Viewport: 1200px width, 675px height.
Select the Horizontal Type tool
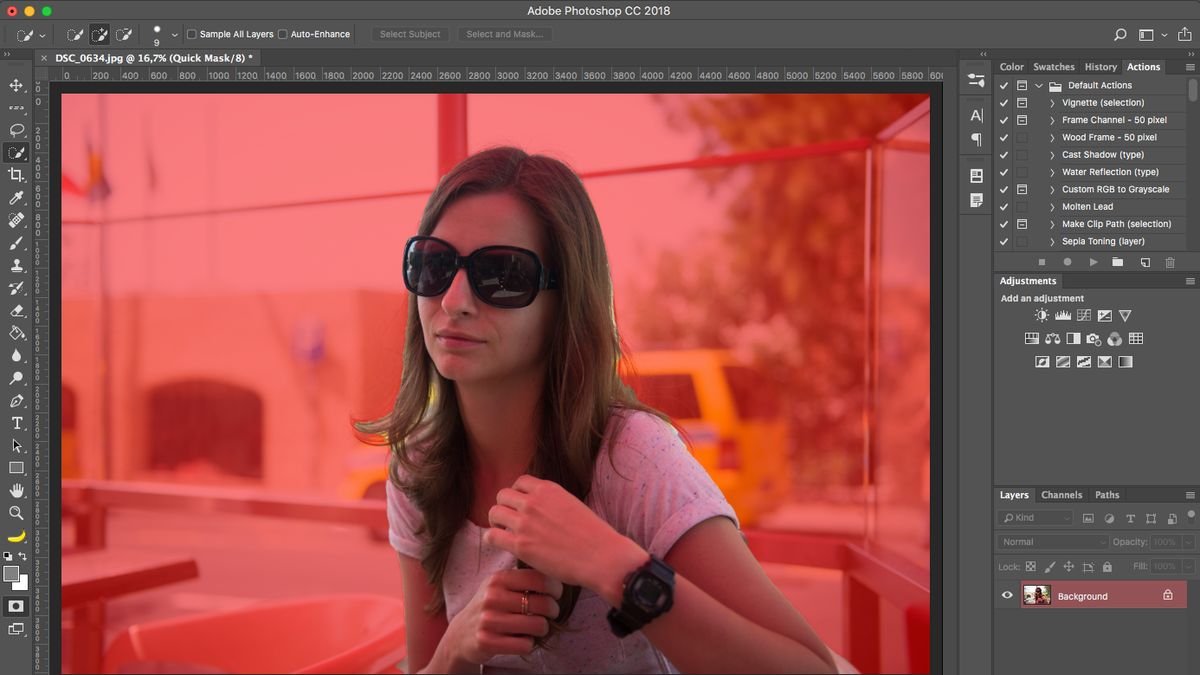[x=17, y=423]
